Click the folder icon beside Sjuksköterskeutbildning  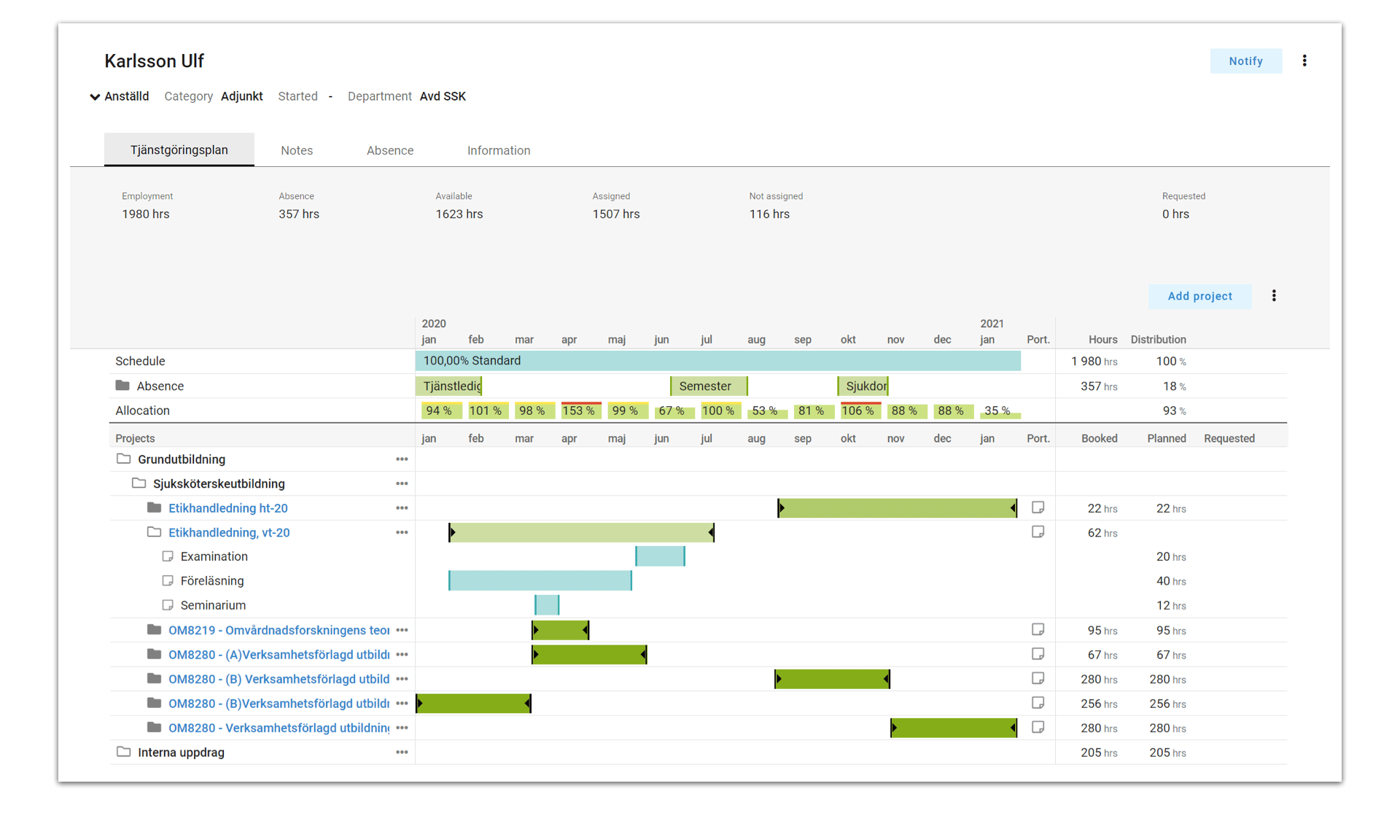[x=139, y=483]
